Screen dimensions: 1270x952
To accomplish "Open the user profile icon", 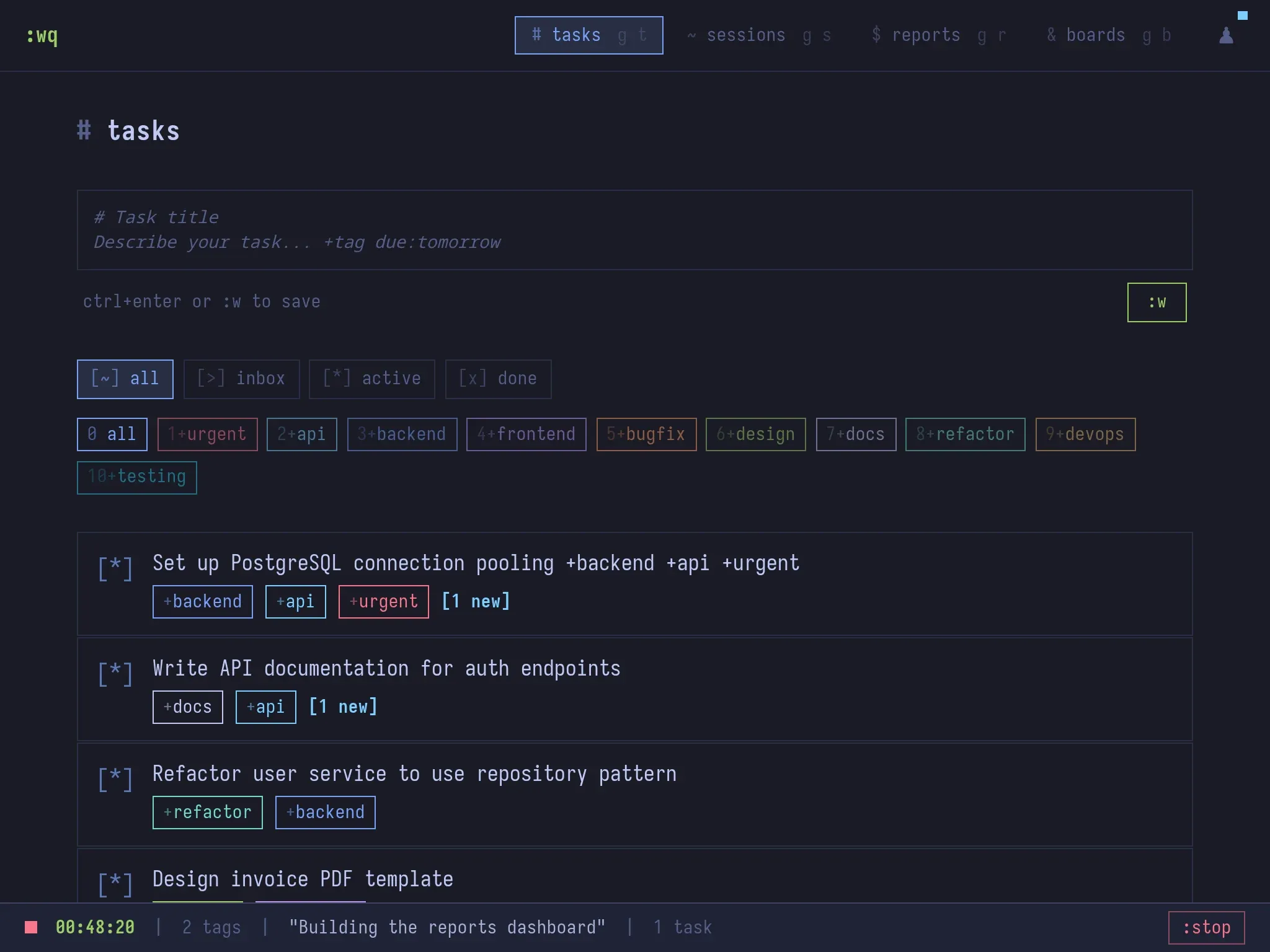I will coord(1226,35).
